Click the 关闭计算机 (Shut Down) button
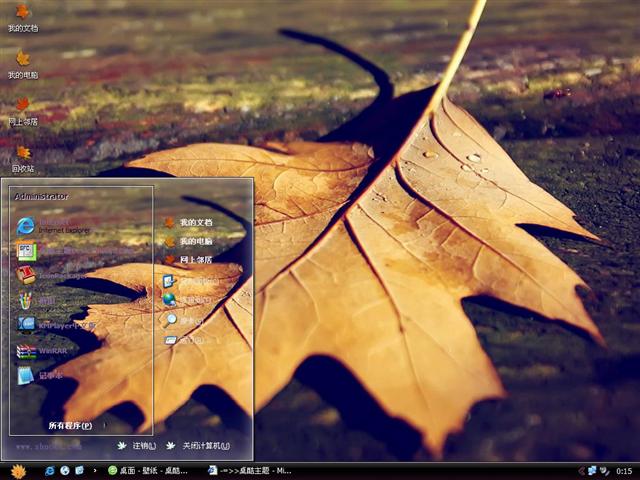640x480 pixels. pyautogui.click(x=198, y=446)
